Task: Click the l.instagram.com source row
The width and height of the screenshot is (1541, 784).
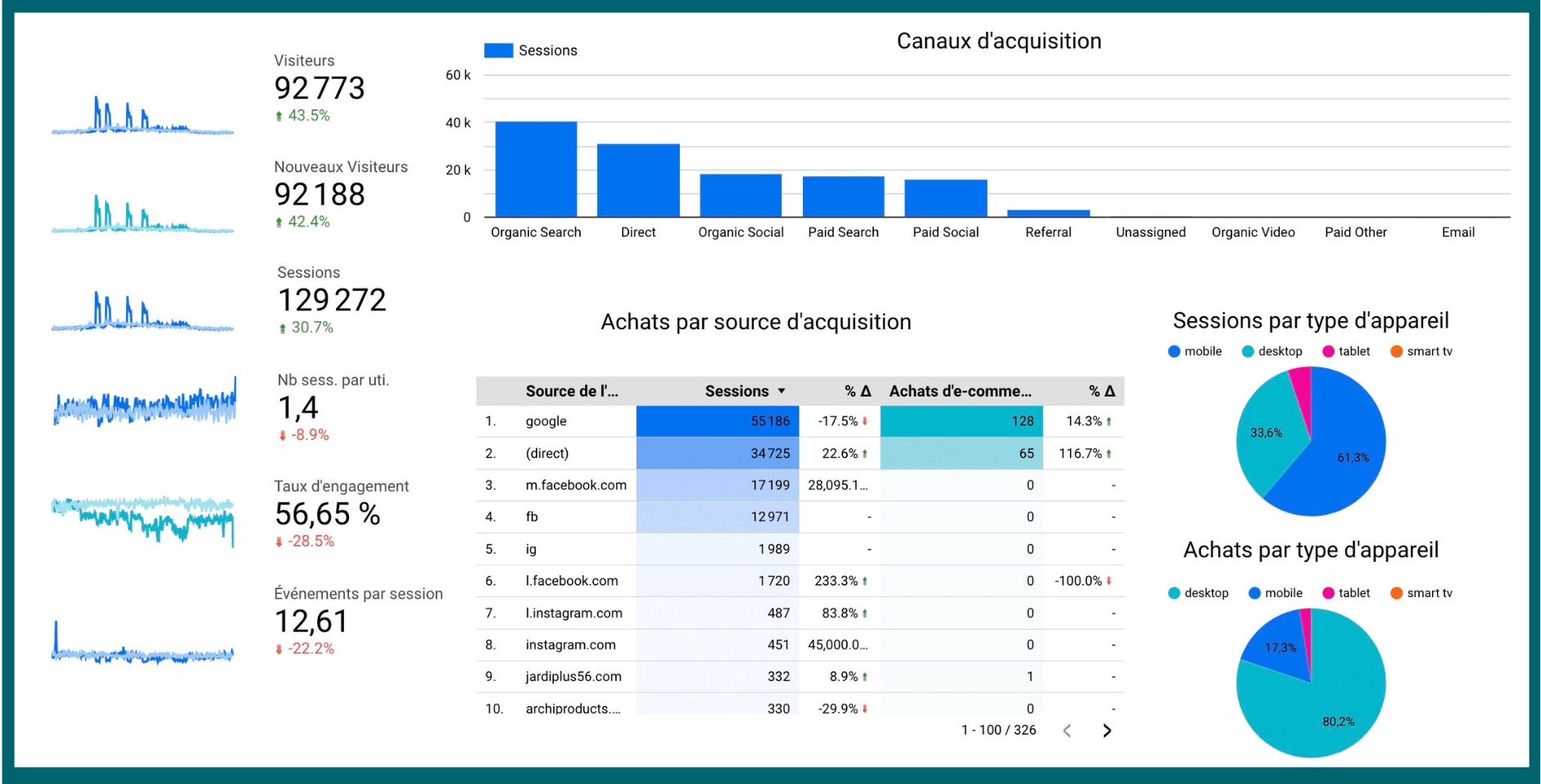Action: tap(800, 613)
